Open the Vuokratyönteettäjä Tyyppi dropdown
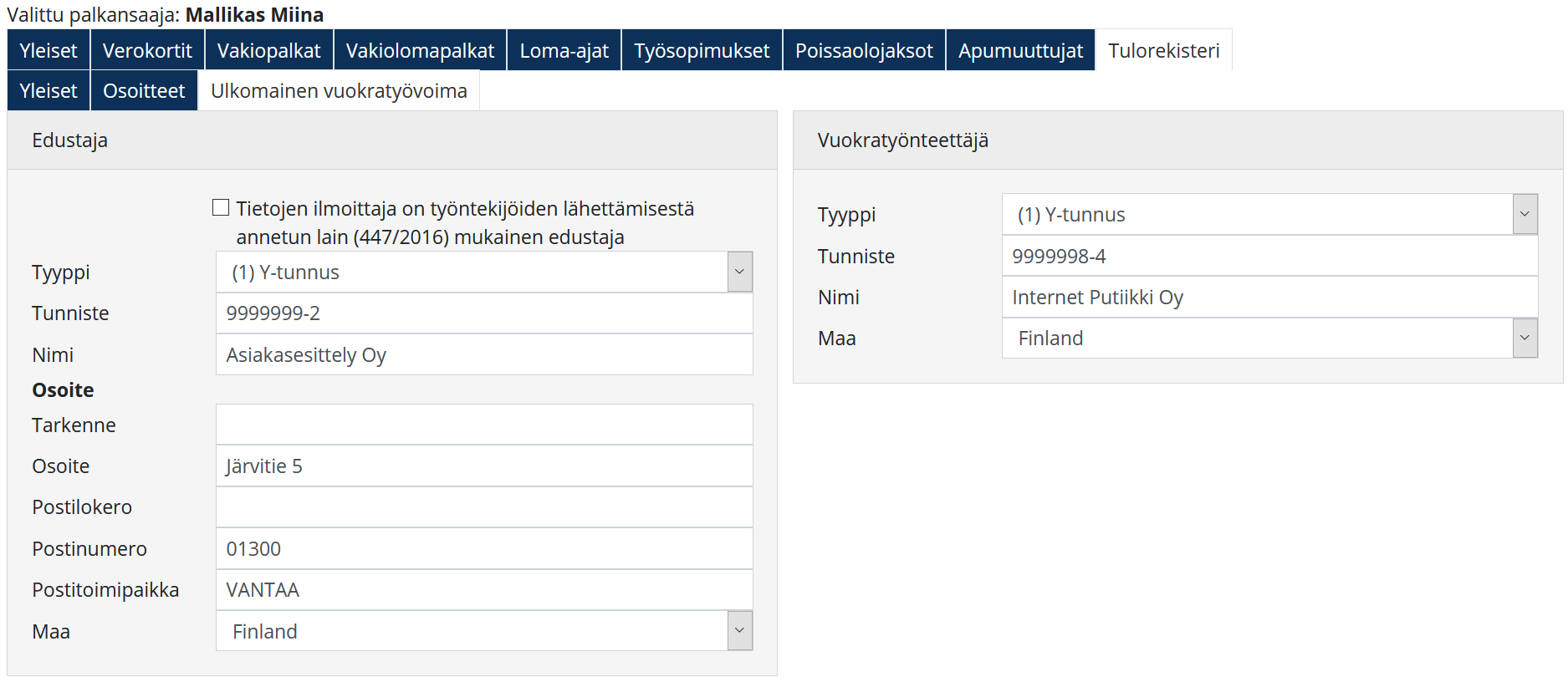 coord(1269,215)
